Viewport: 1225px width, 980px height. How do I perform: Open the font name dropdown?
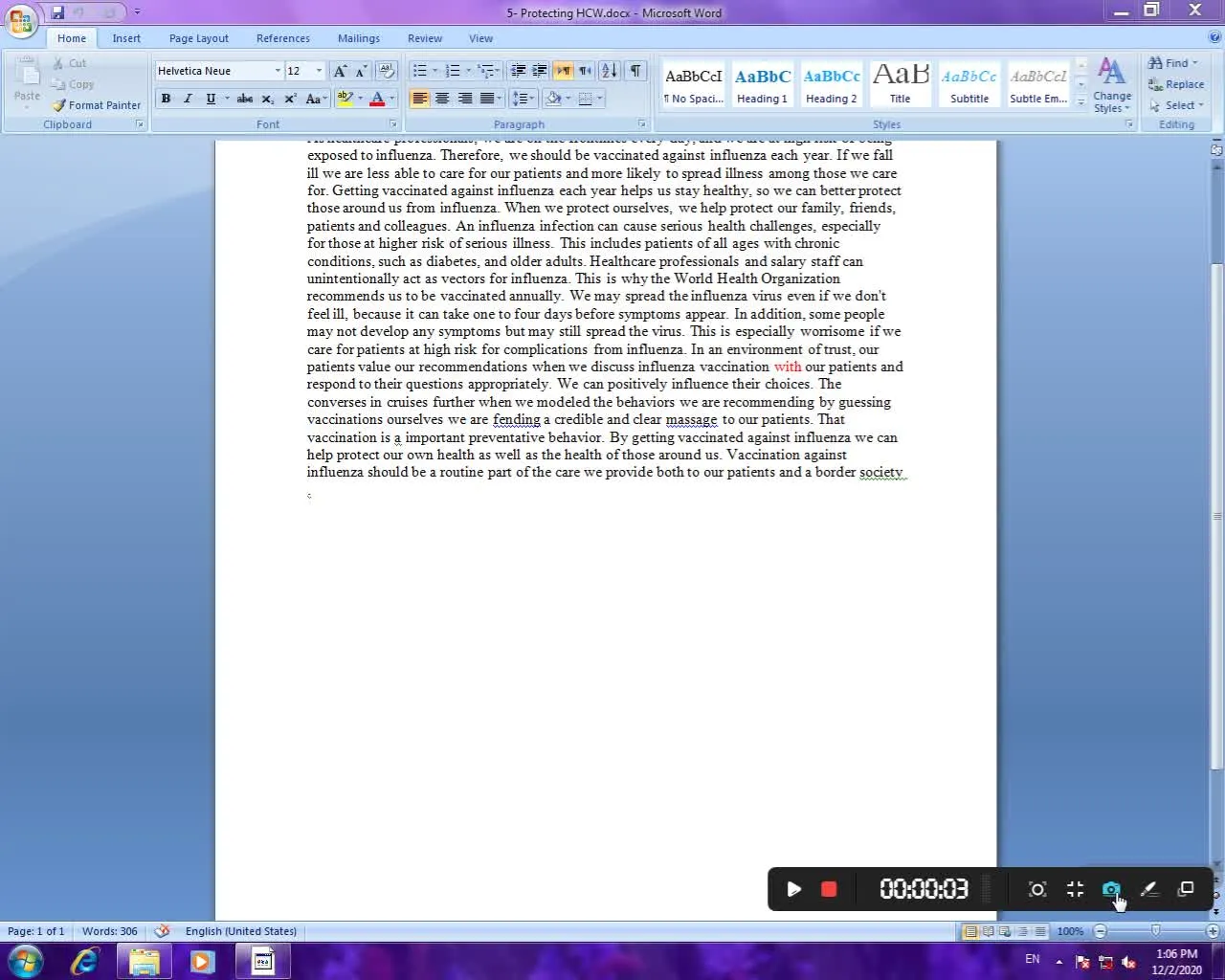pos(278,71)
